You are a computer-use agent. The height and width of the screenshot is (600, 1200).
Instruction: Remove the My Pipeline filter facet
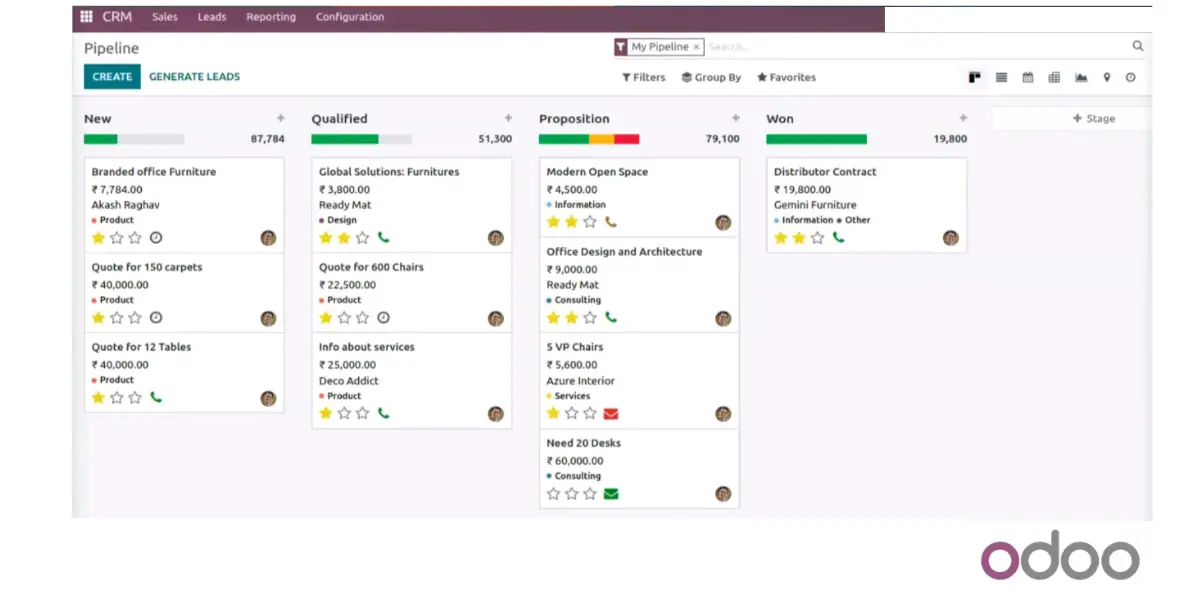697,47
